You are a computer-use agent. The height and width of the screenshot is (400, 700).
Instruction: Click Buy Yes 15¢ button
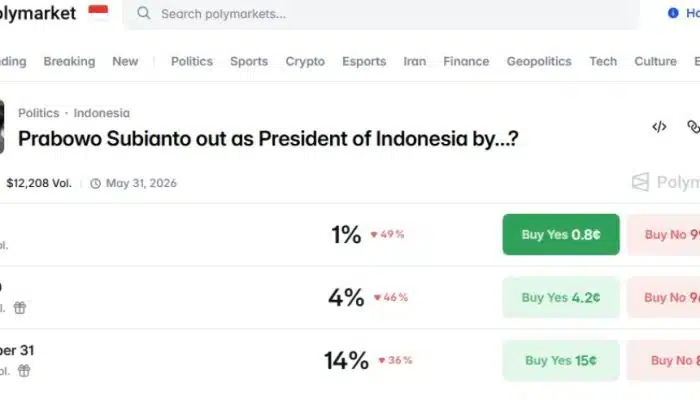561,360
